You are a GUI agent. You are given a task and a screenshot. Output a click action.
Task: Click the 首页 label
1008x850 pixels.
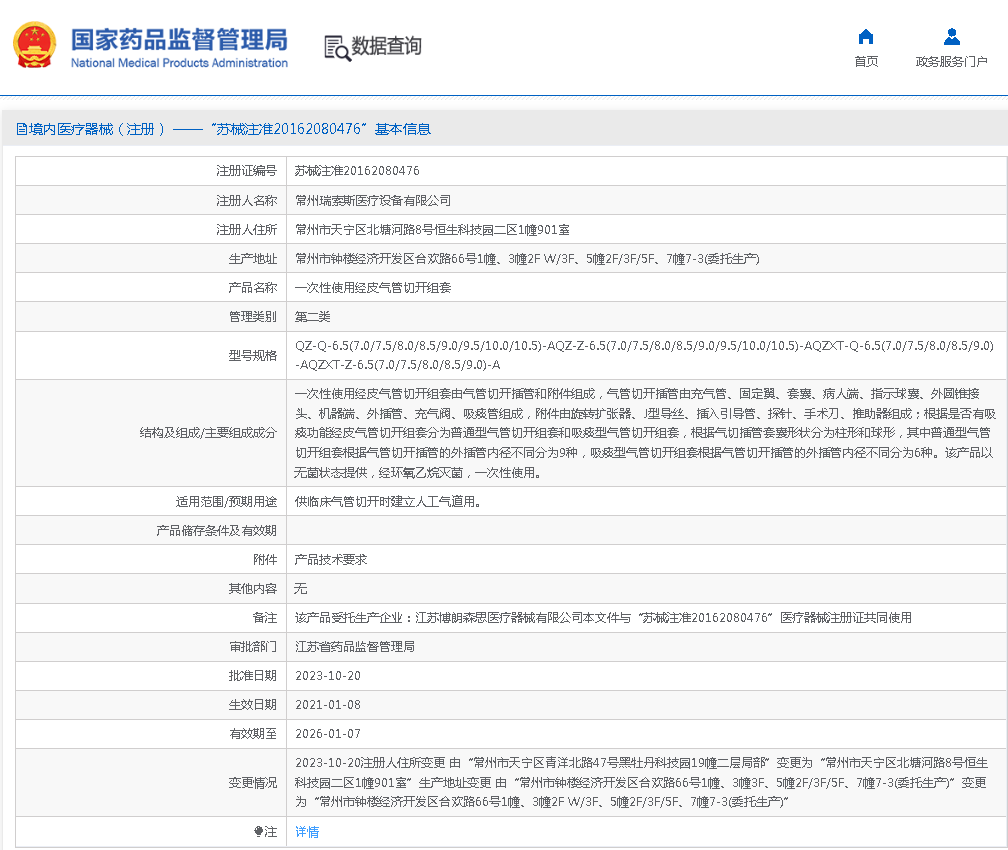866,62
